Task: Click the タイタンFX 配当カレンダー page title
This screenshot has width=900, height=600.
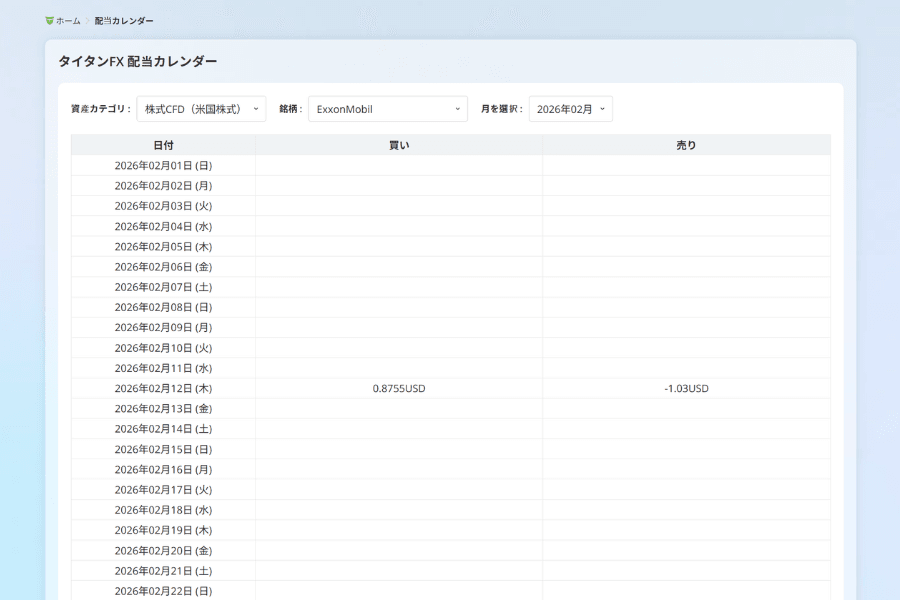Action: 138,61
